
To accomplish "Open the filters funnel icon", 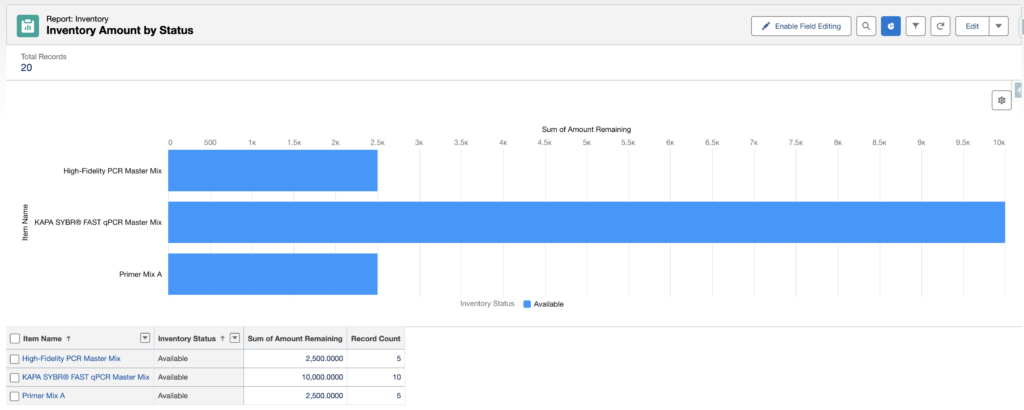I will pyautogui.click(x=916, y=26).
